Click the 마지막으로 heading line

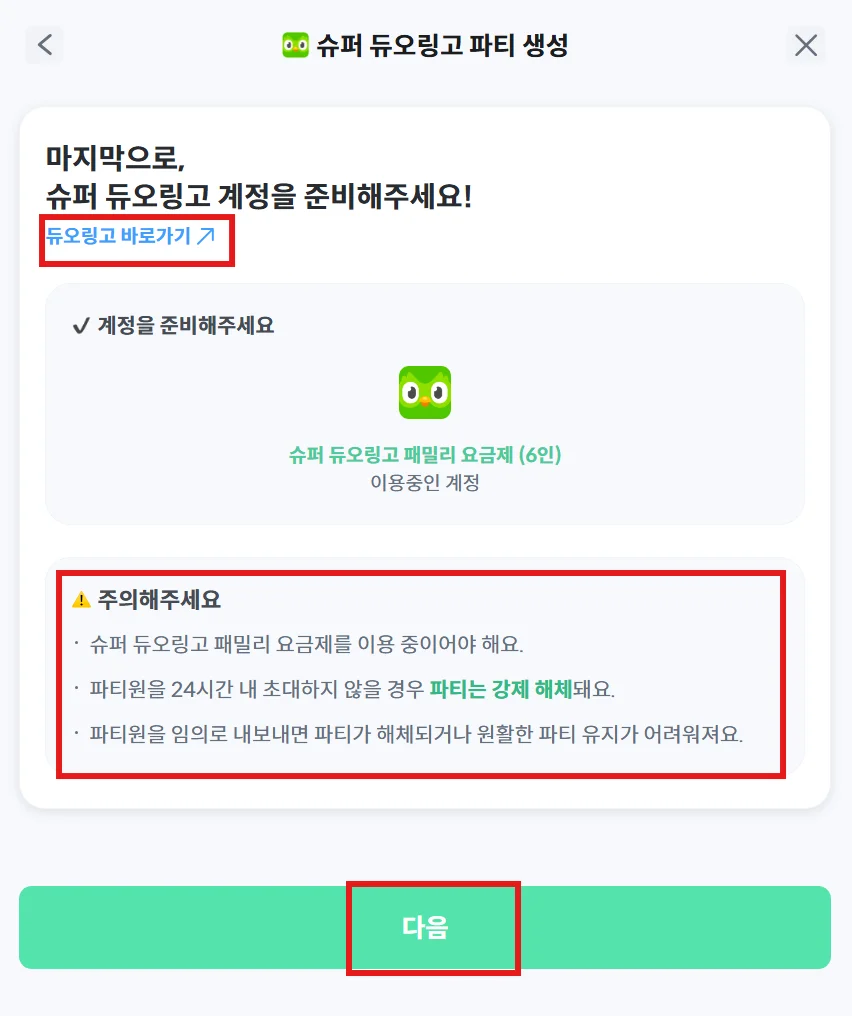click(x=116, y=158)
